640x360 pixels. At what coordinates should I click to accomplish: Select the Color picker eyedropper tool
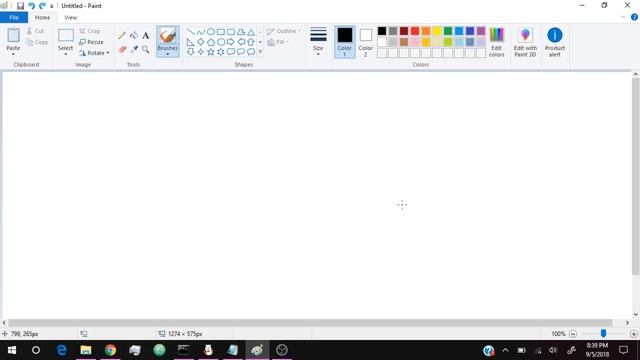coord(134,49)
